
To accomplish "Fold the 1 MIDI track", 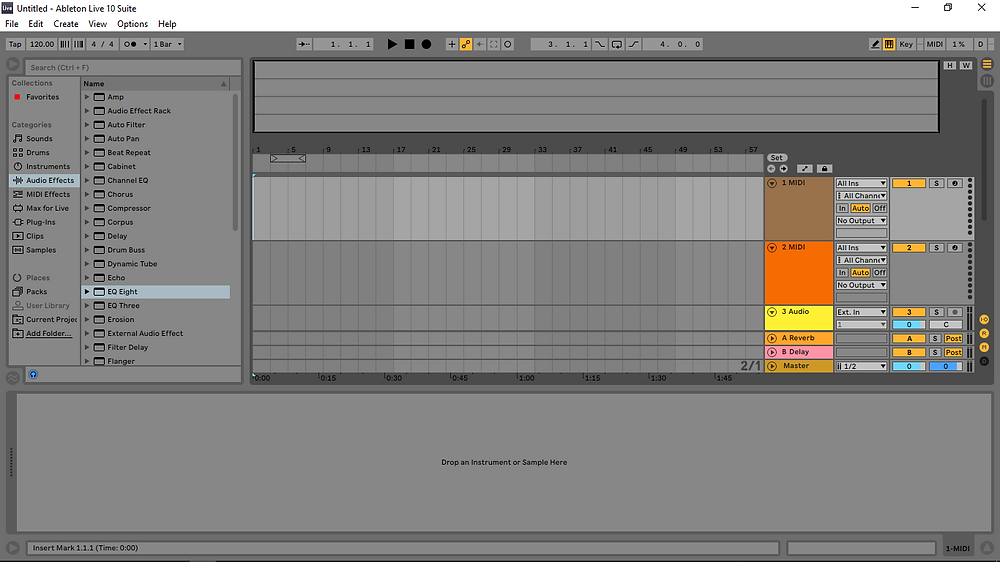I will point(772,183).
